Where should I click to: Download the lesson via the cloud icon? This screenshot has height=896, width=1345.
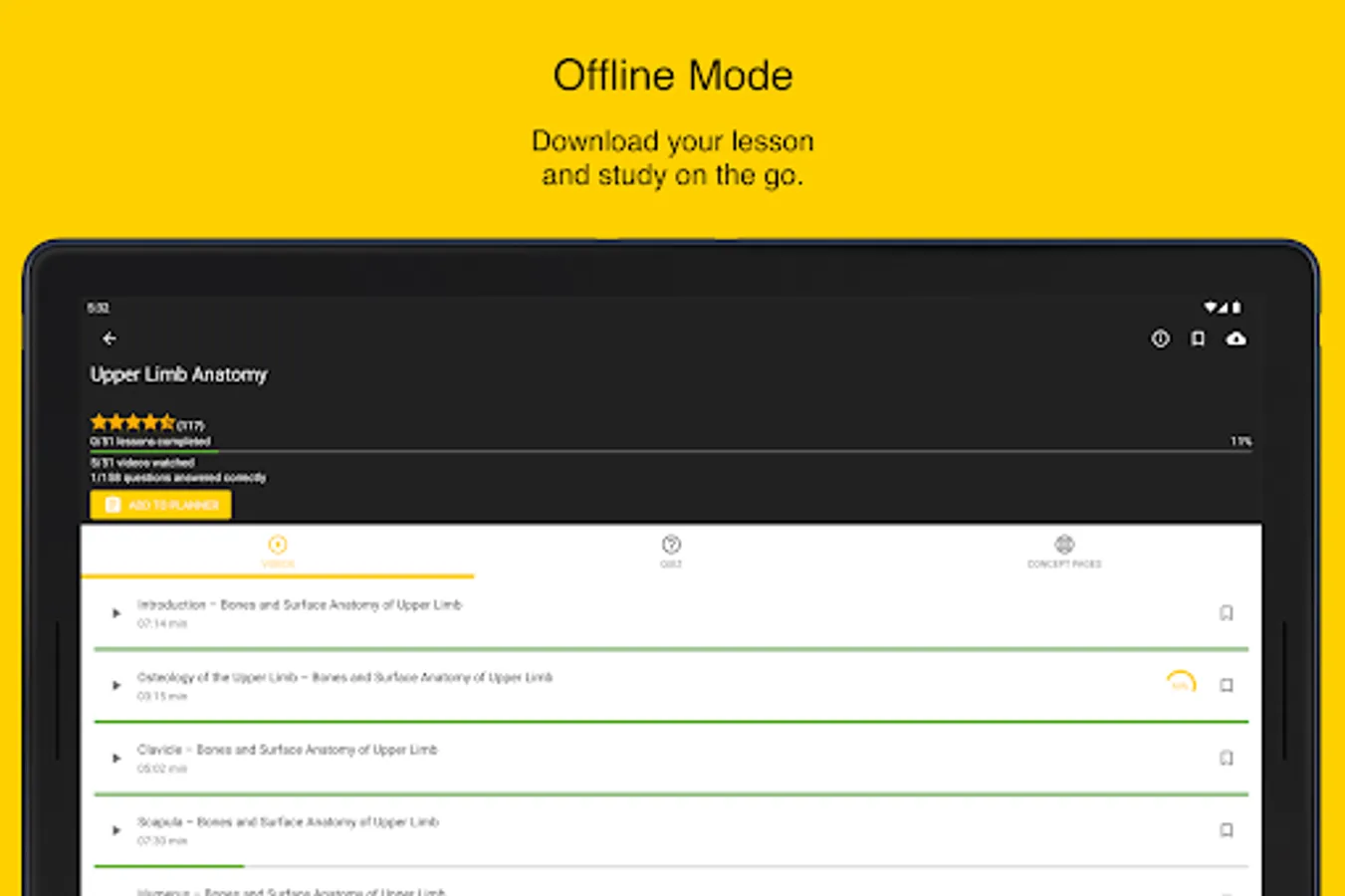(x=1234, y=338)
